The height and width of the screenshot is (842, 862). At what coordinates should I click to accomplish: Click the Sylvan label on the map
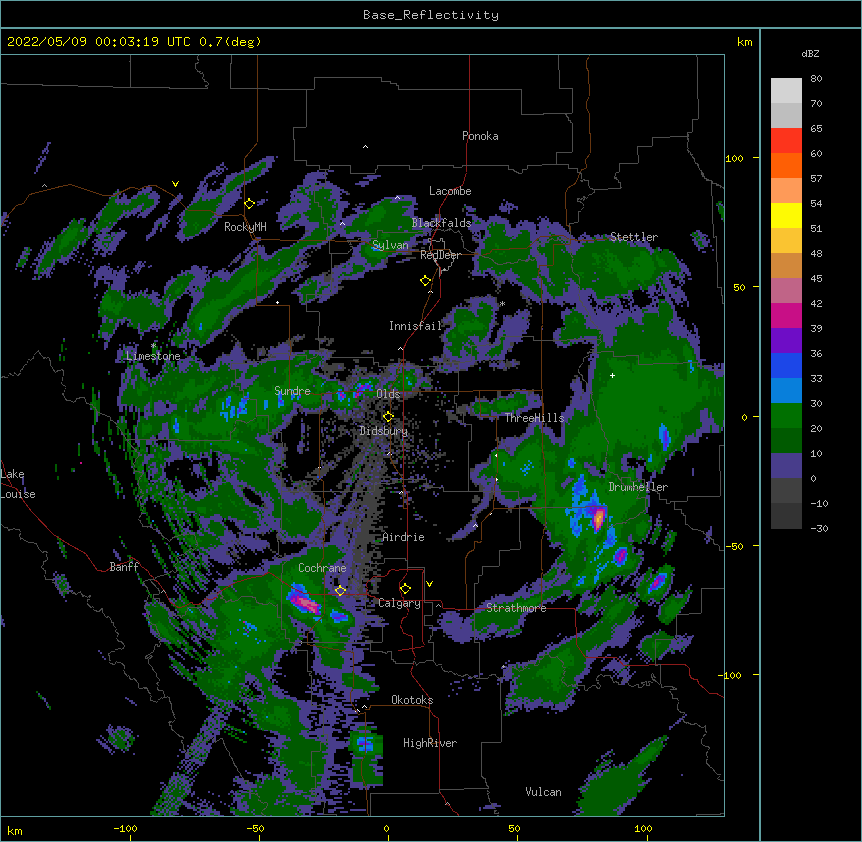pyautogui.click(x=390, y=245)
